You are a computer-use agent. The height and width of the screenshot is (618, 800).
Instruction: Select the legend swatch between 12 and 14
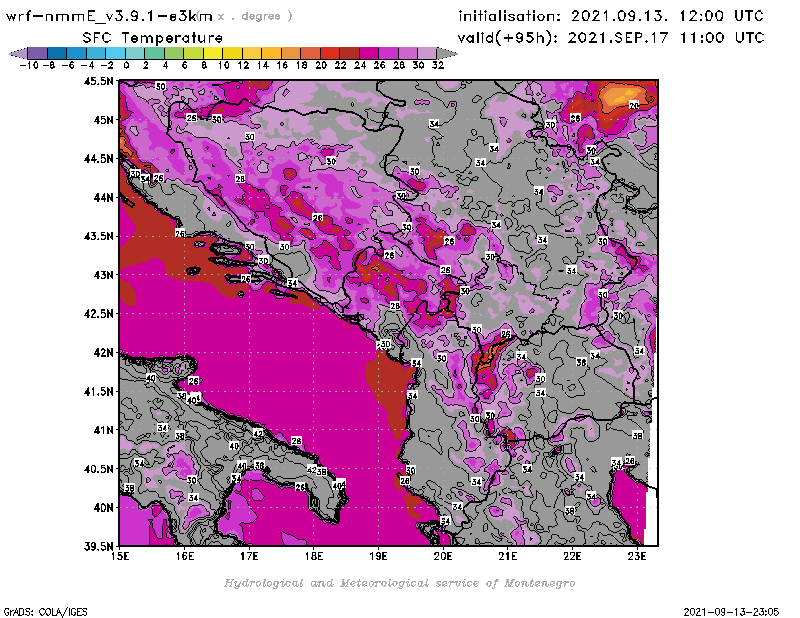252,53
